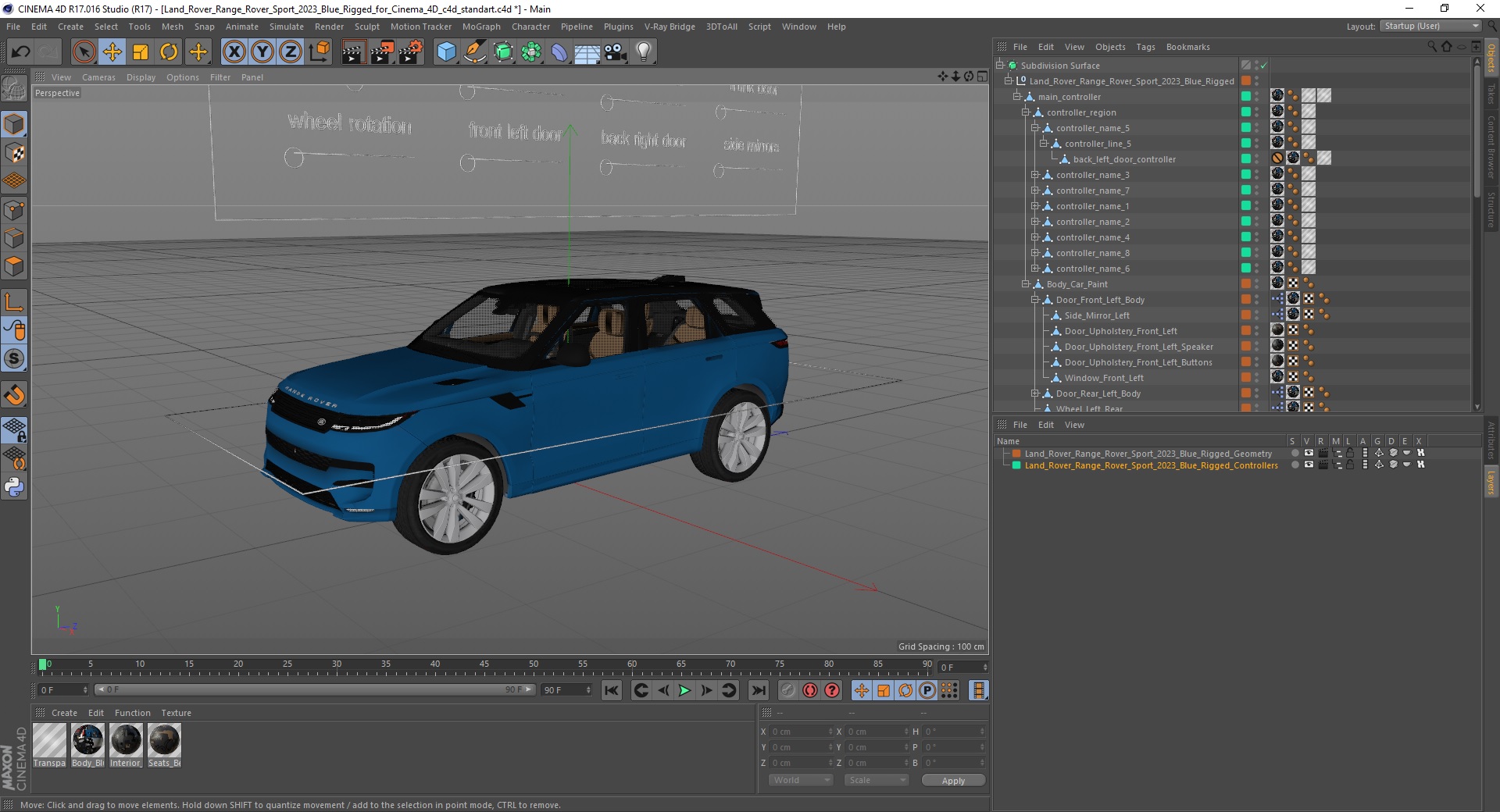The height and width of the screenshot is (812, 1500).
Task: Collapse the Door_Front_Left_Body node
Action: coord(1034,300)
